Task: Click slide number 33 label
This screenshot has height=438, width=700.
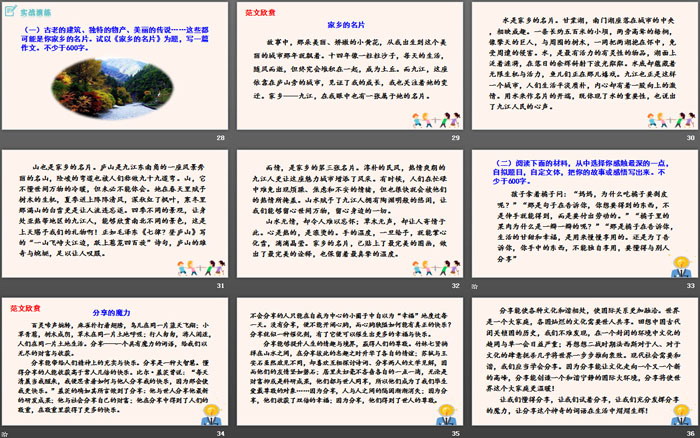Action: [x=691, y=285]
